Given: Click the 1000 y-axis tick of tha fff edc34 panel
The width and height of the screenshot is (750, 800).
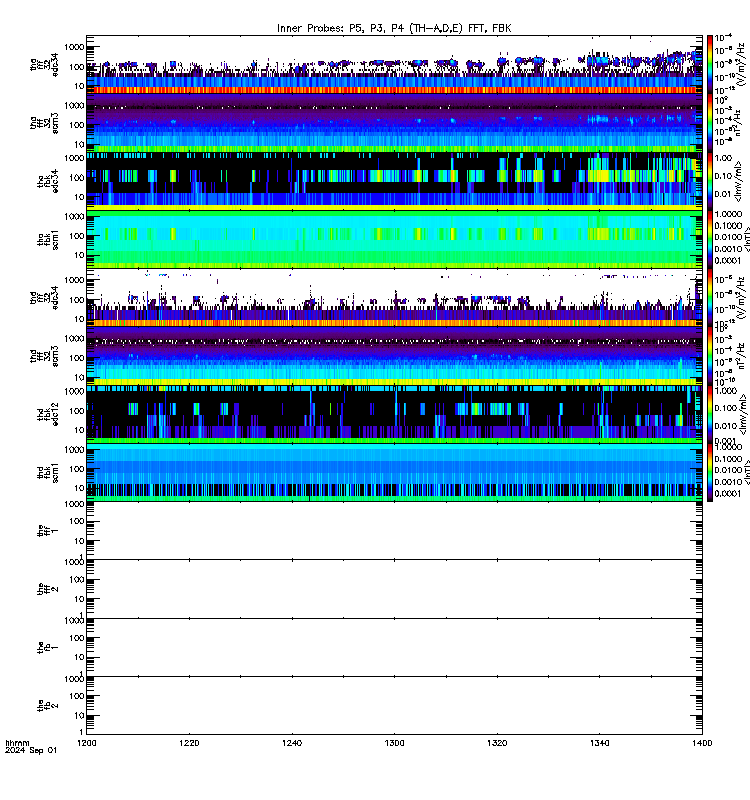Looking at the screenshot, I should click(74, 47).
